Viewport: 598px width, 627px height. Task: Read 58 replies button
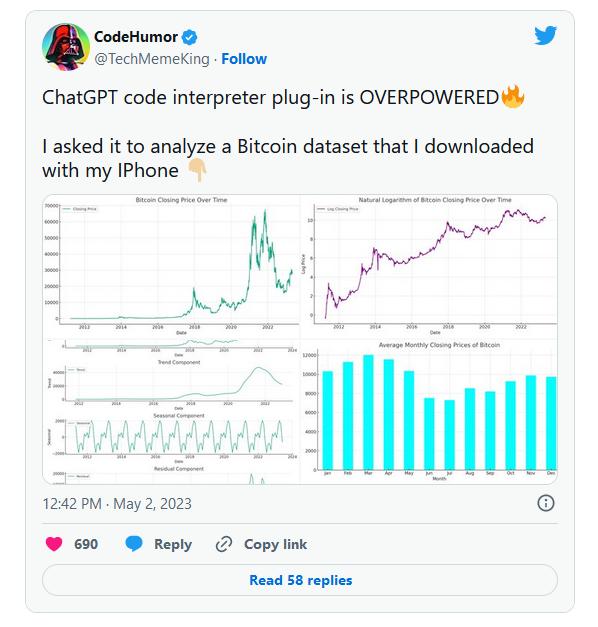pyautogui.click(x=300, y=580)
